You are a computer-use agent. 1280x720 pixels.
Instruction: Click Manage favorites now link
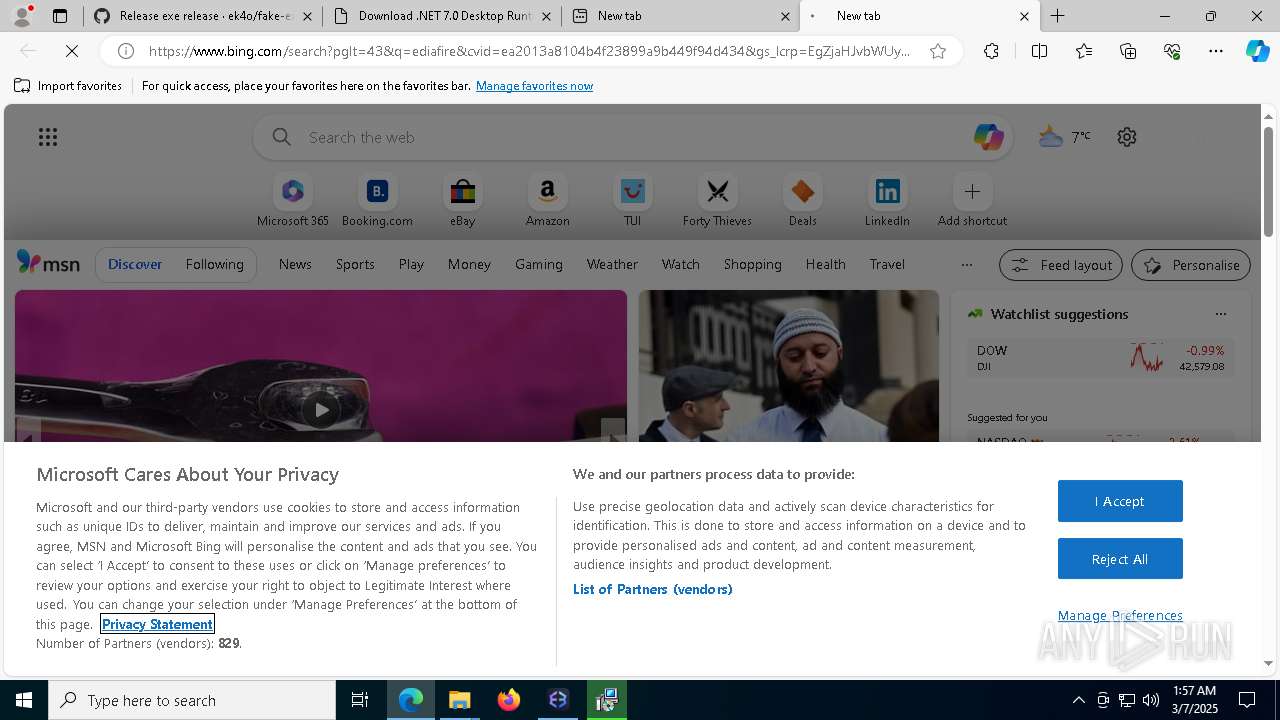534,86
